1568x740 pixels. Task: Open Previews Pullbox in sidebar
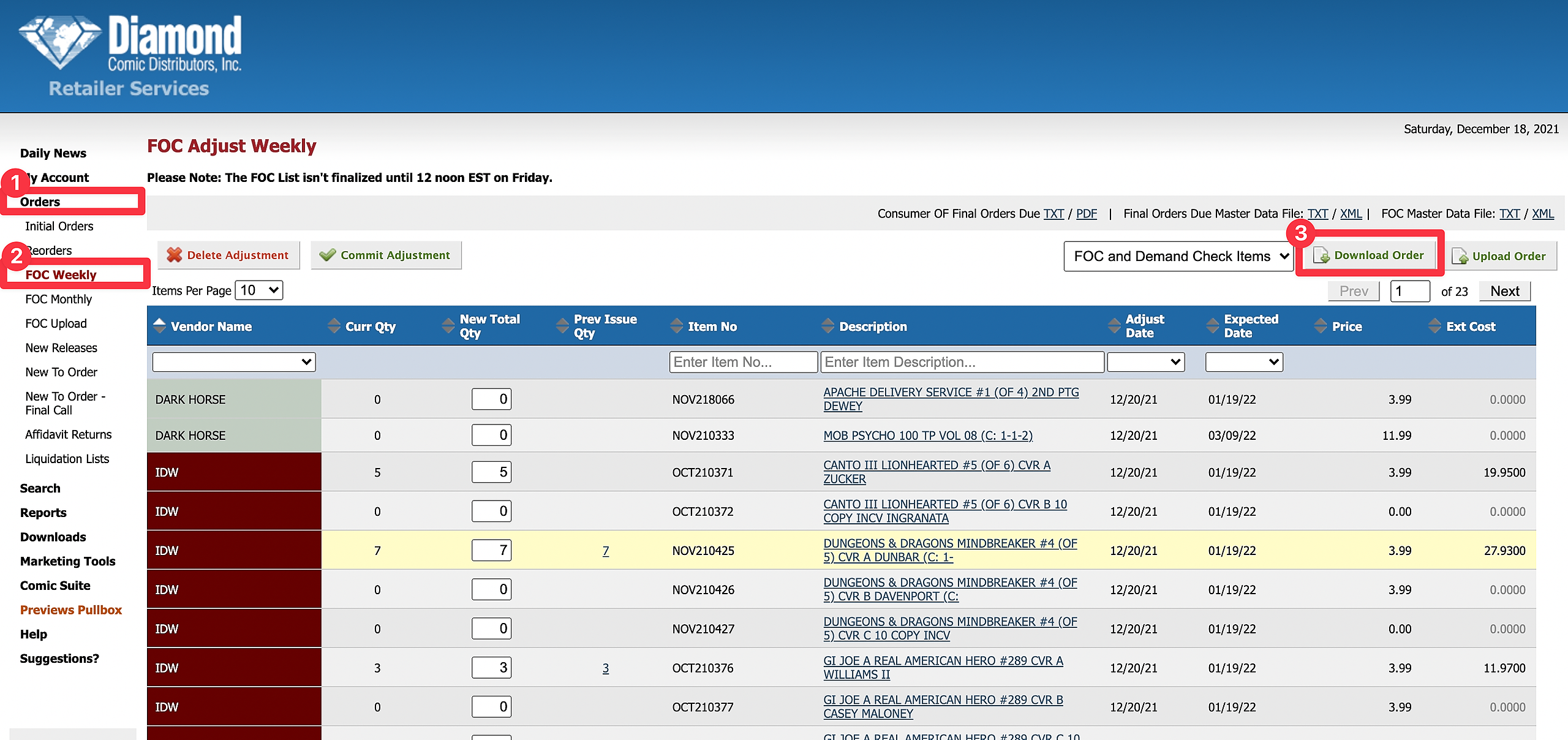(x=71, y=610)
